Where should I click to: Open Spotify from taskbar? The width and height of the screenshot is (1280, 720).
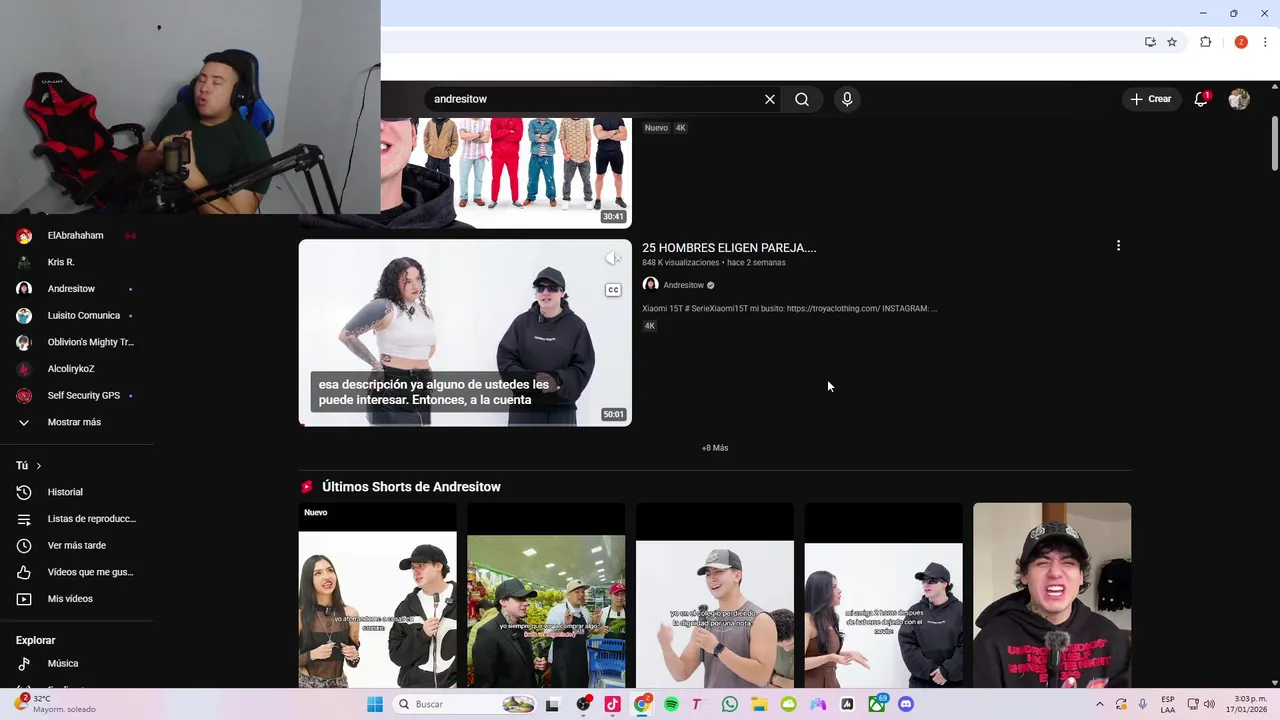(671, 704)
